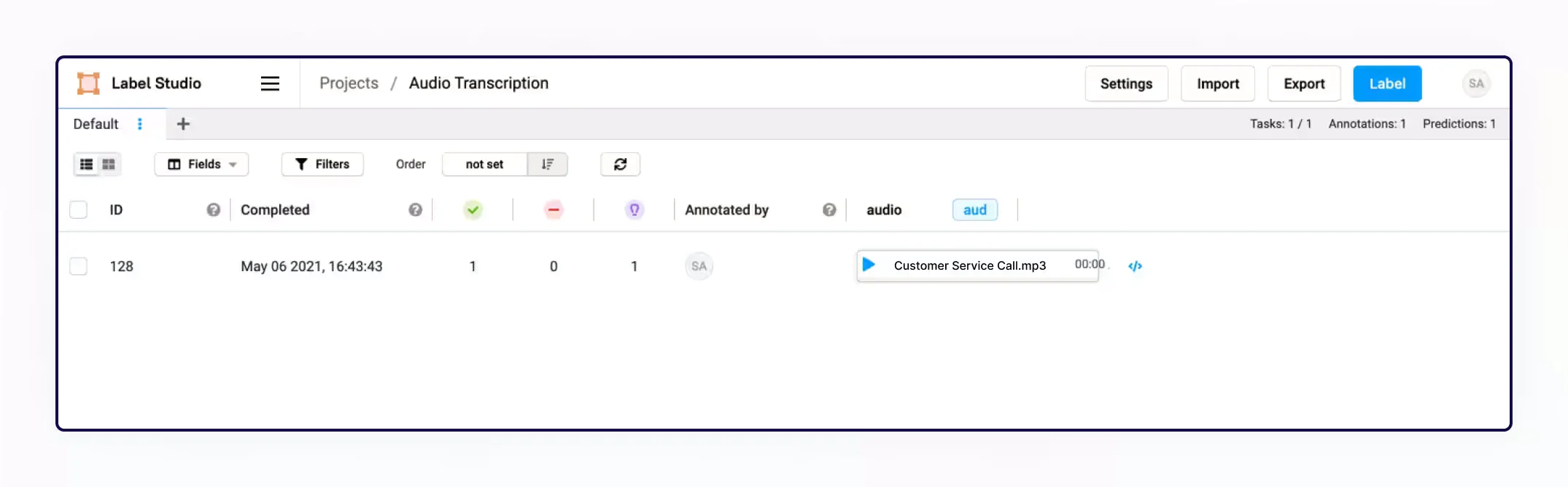Switch to list view layout
This screenshot has width=1568, height=487.
click(x=86, y=165)
